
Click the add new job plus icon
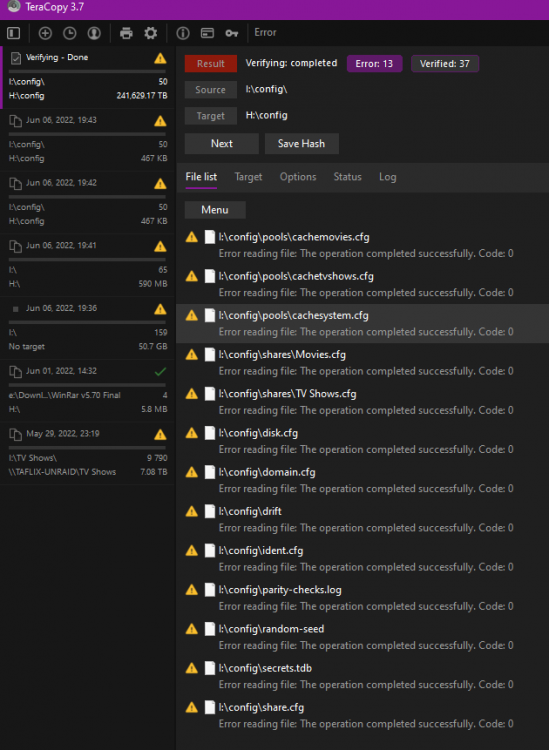[45, 33]
